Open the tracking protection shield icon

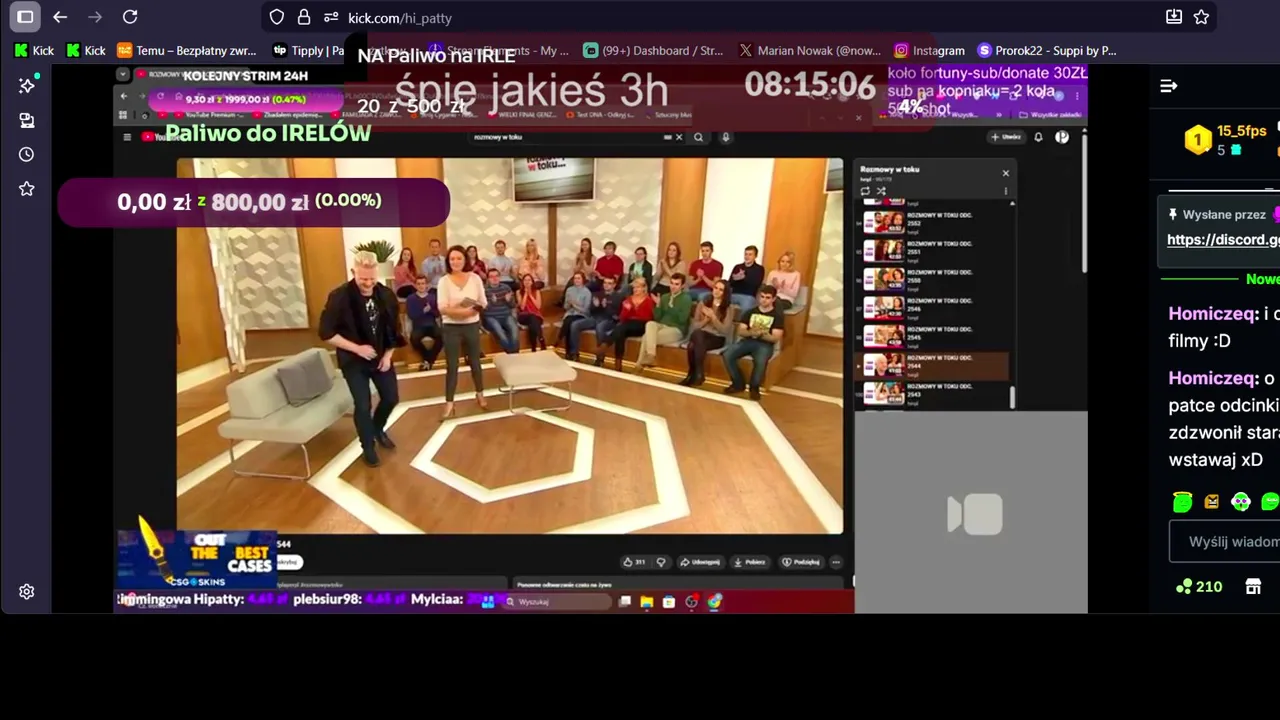click(277, 17)
